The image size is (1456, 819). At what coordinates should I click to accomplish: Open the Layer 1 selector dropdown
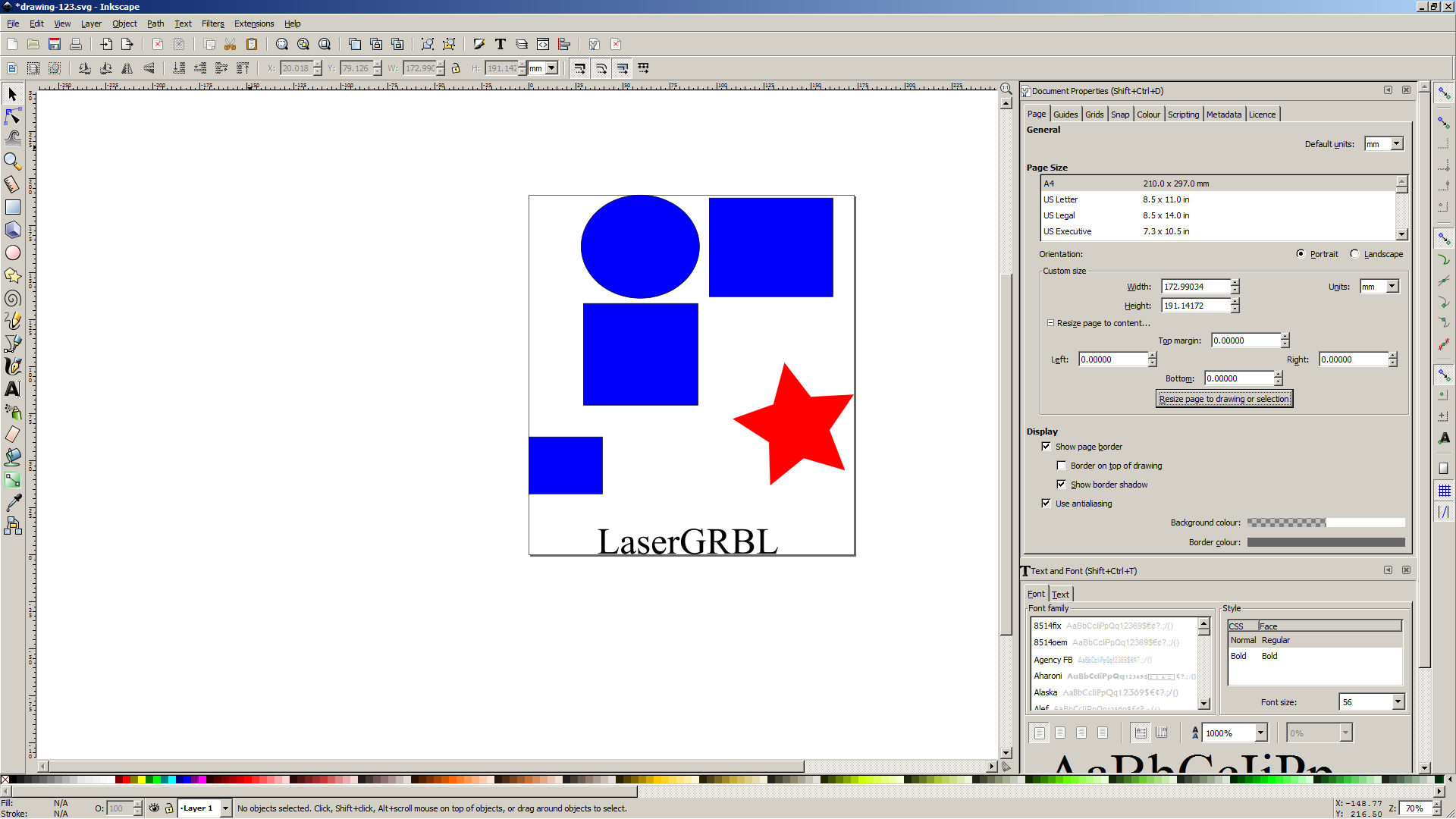(224, 808)
